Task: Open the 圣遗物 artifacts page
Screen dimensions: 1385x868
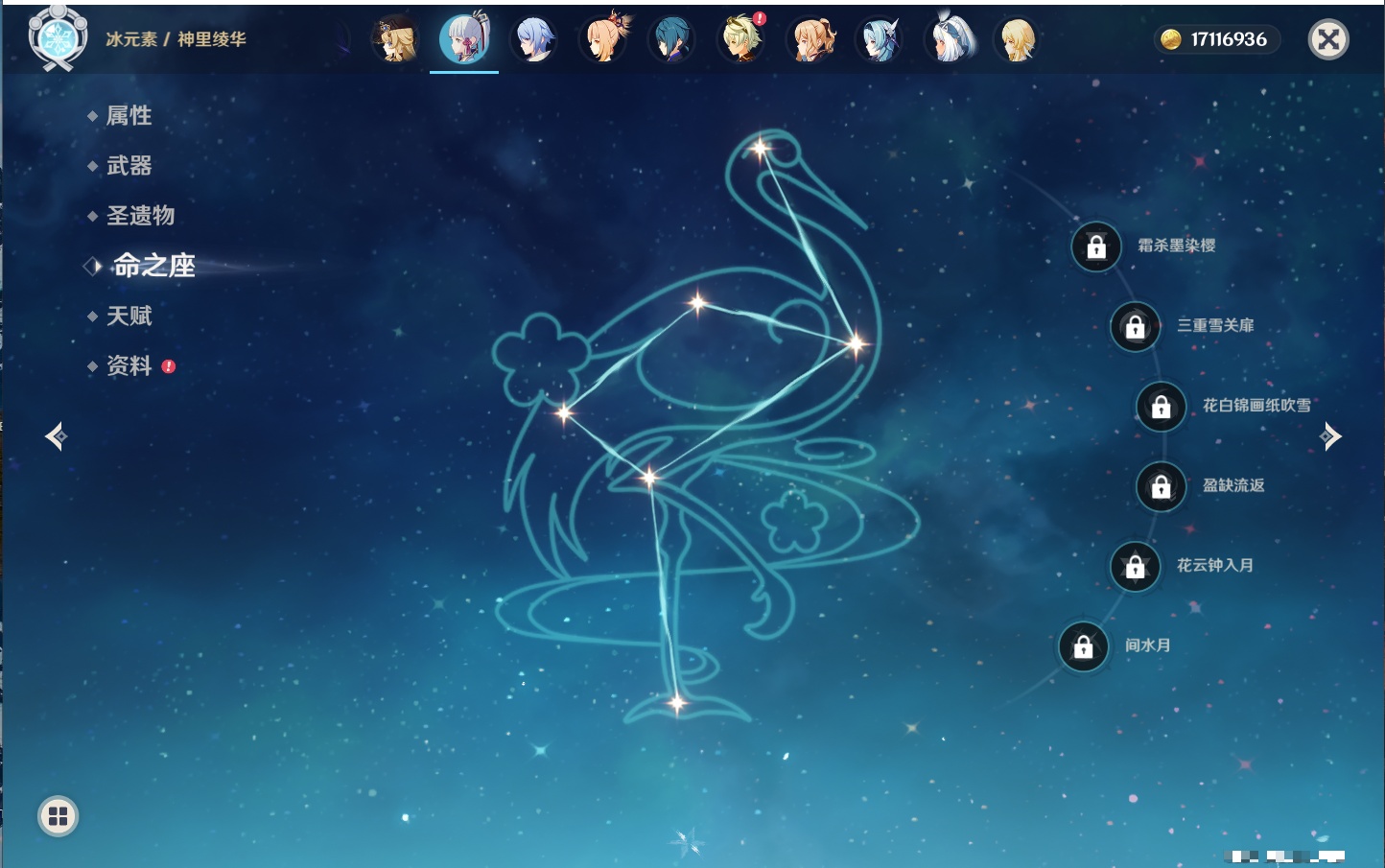Action: pos(140,216)
